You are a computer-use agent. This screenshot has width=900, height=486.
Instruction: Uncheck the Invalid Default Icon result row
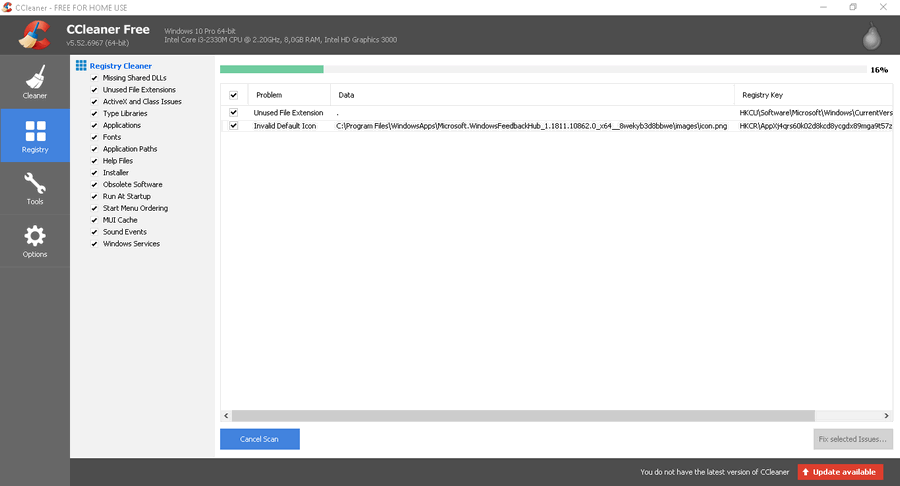(x=234, y=126)
